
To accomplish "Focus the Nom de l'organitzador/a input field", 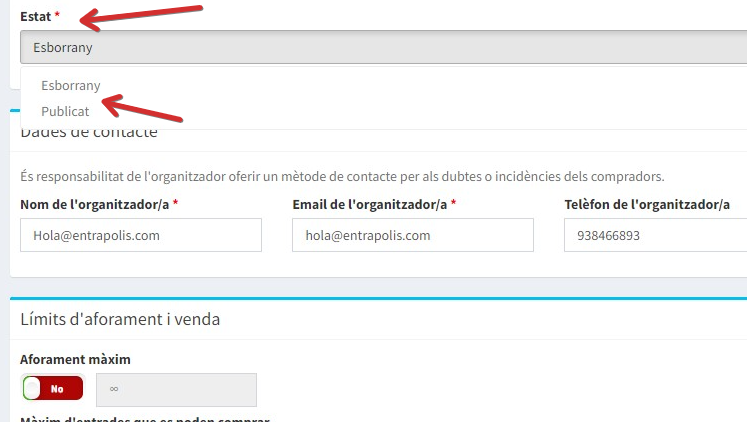I will 141,235.
